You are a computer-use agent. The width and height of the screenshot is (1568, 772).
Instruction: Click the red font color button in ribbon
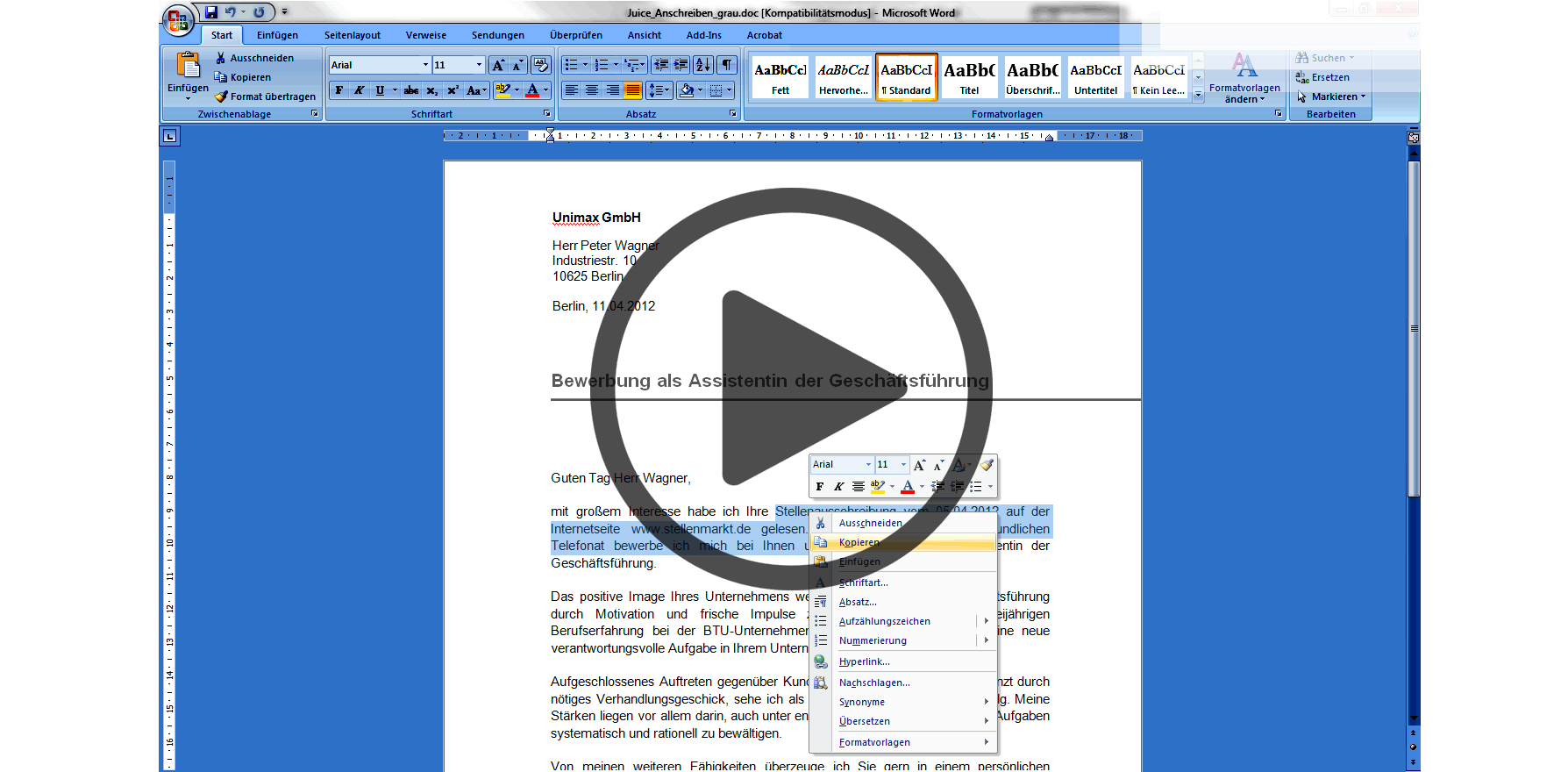532,90
